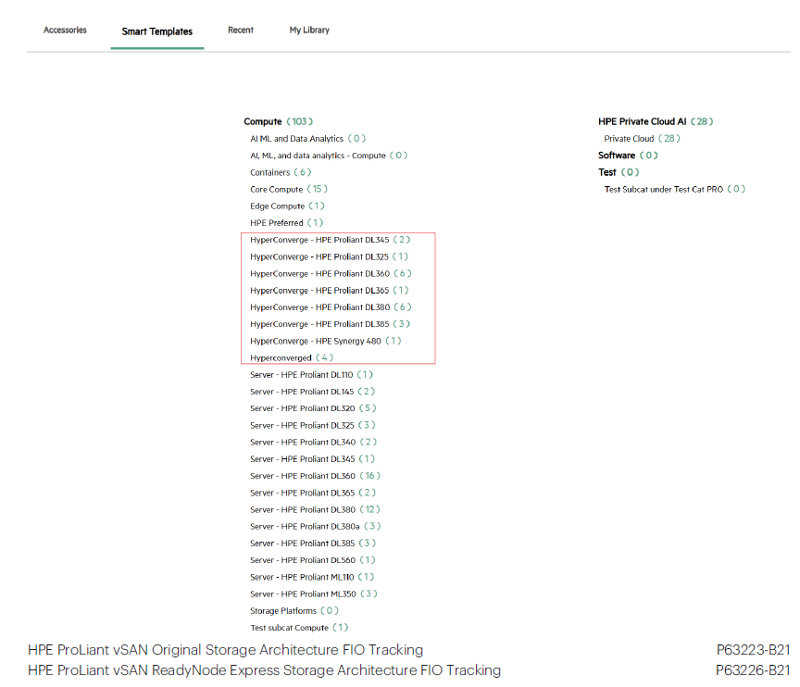Screen dimensions: 800x687
Task: Open the Compute (103) category
Action: tap(278, 121)
